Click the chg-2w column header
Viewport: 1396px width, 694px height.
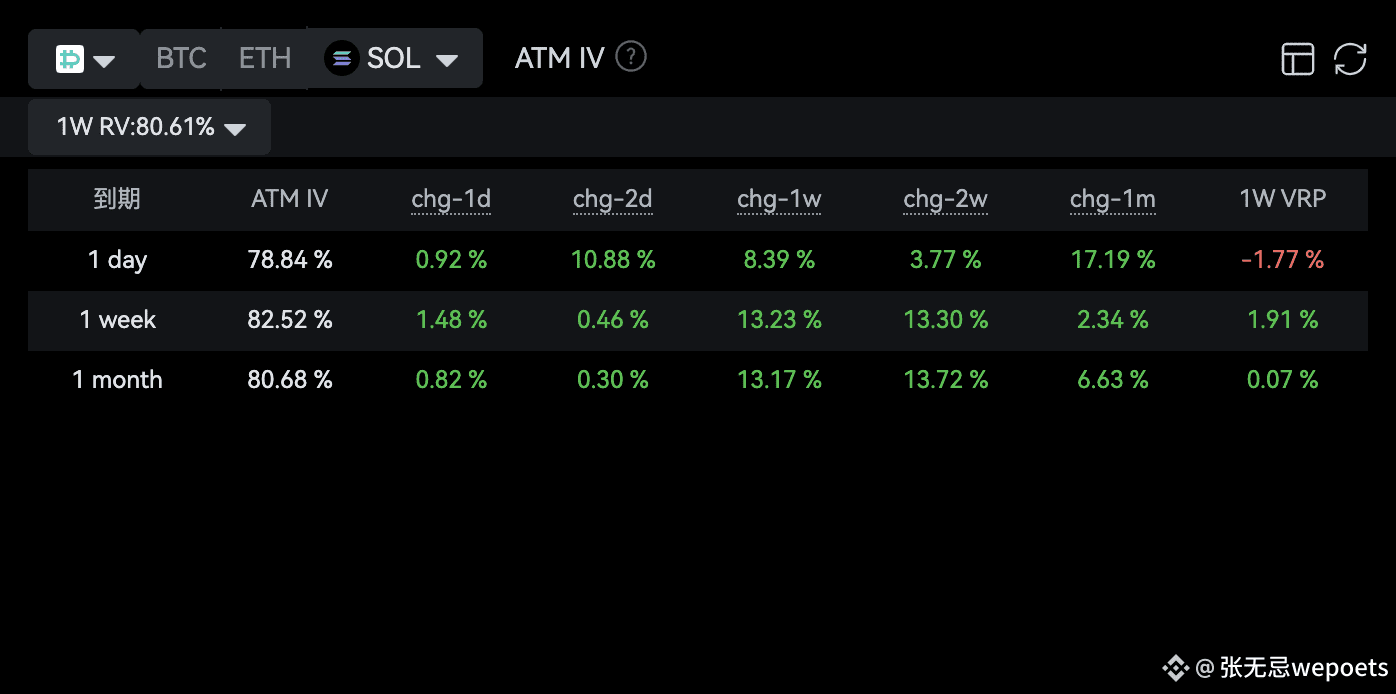[945, 199]
